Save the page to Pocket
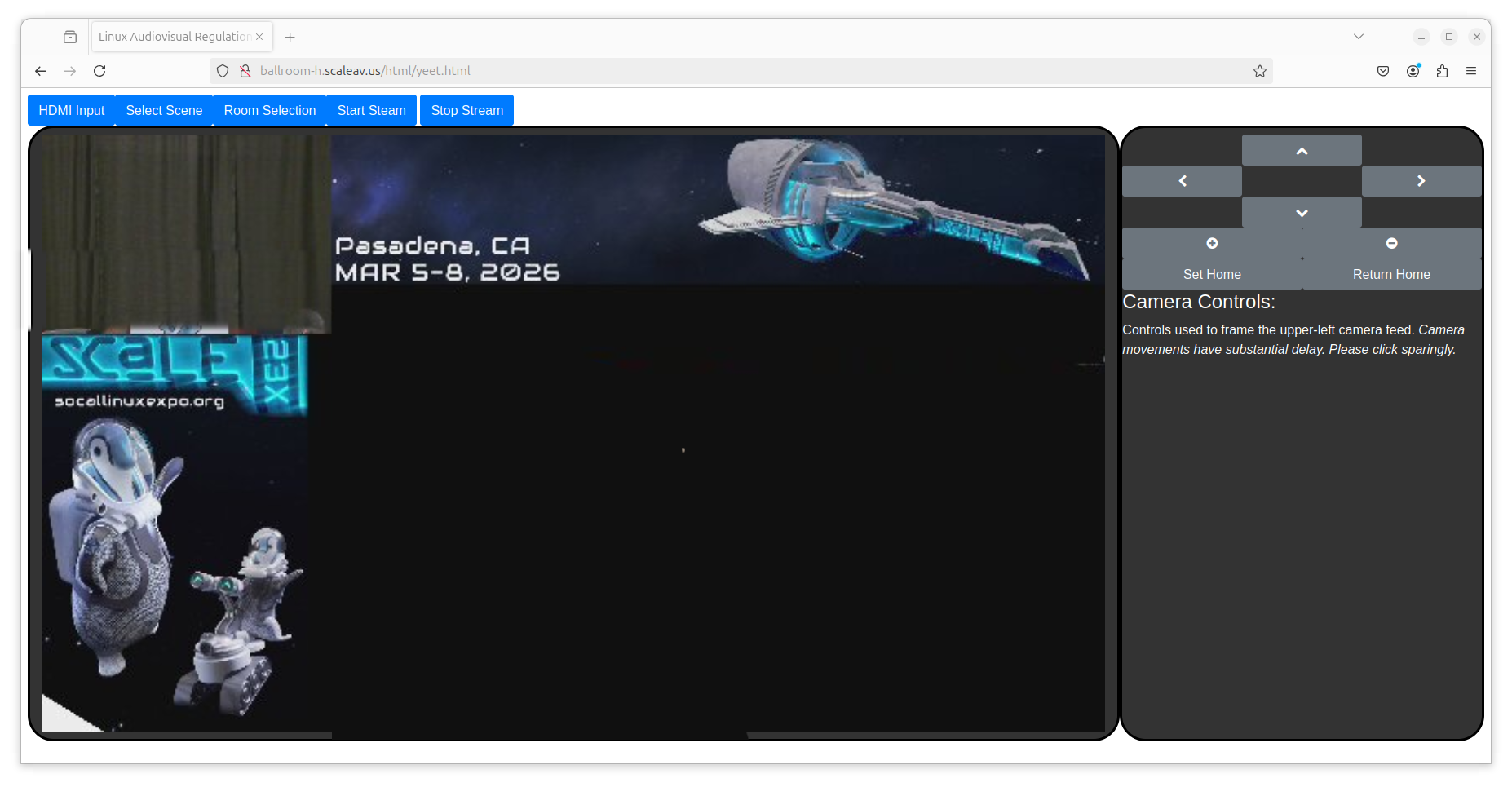Viewport: 1512px width, 787px height. coord(1383,71)
